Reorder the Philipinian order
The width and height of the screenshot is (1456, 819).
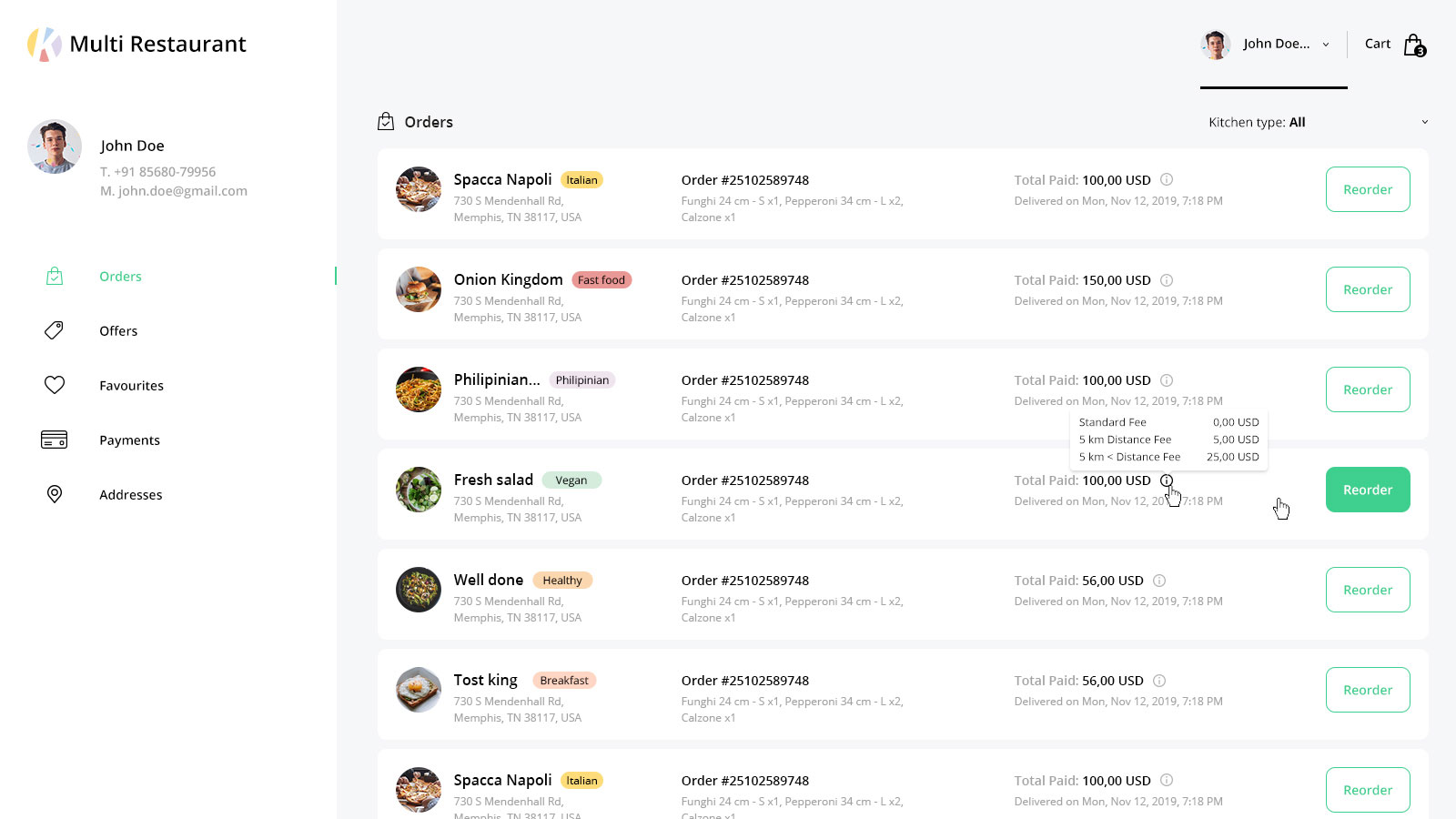[x=1368, y=389]
